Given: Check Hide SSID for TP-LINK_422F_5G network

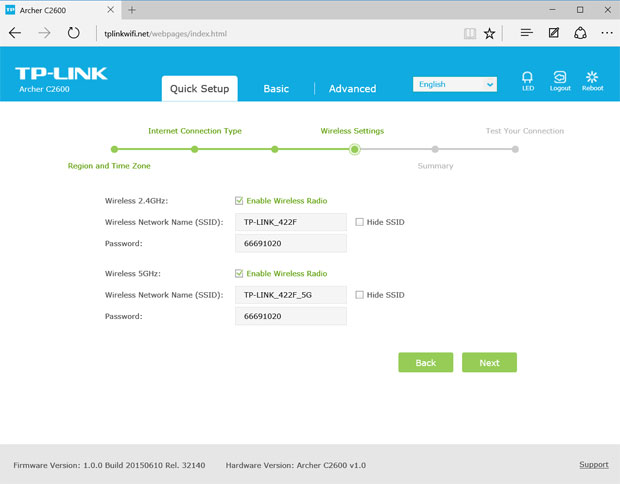Looking at the screenshot, I should coord(359,295).
